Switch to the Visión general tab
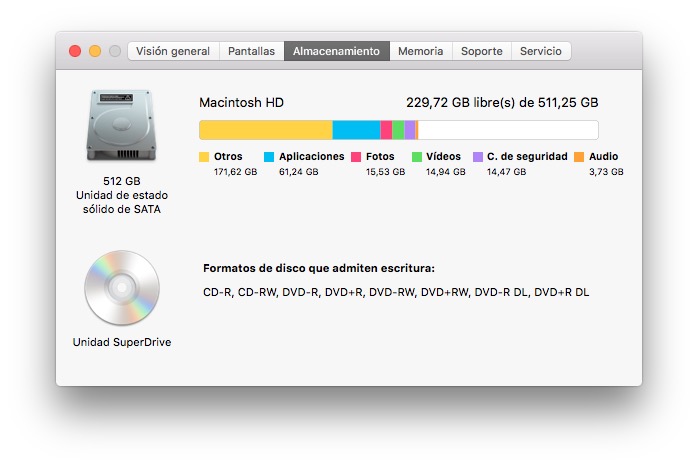Viewport: 698px width, 466px height. pyautogui.click(x=173, y=51)
